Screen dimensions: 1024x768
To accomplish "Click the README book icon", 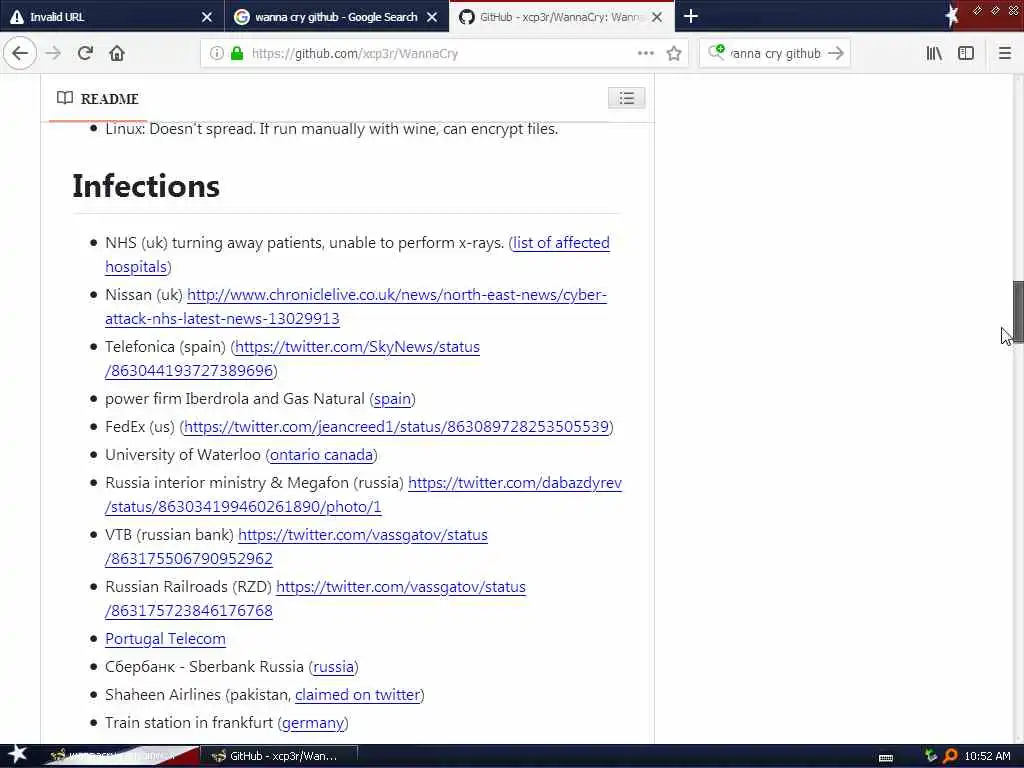I will (x=65, y=98).
